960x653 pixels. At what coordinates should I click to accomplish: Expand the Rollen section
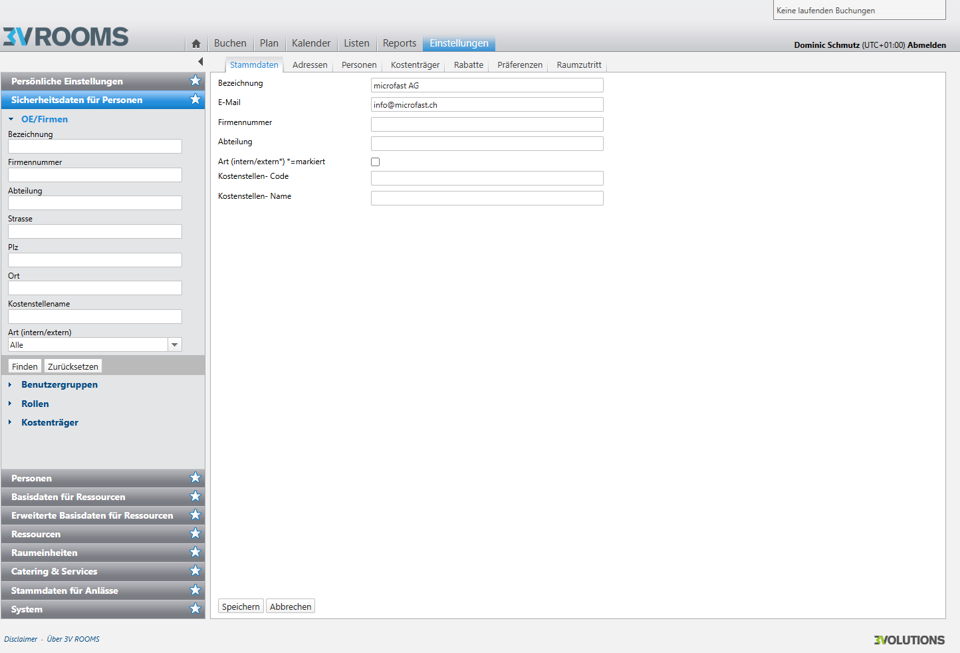pyautogui.click(x=35, y=404)
